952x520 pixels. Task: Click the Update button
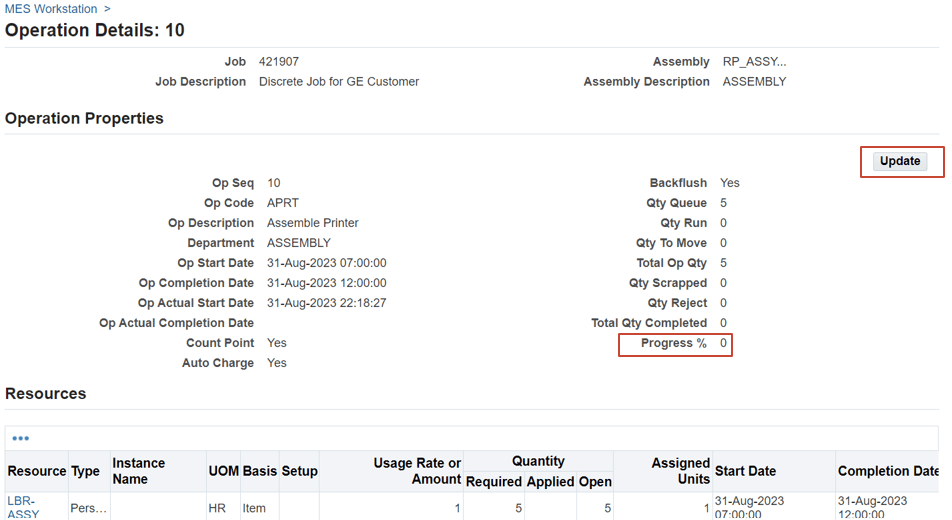pyautogui.click(x=900, y=161)
